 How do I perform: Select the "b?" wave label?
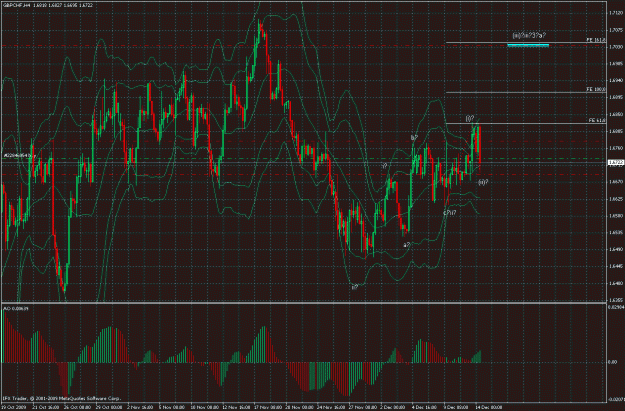pyautogui.click(x=414, y=138)
